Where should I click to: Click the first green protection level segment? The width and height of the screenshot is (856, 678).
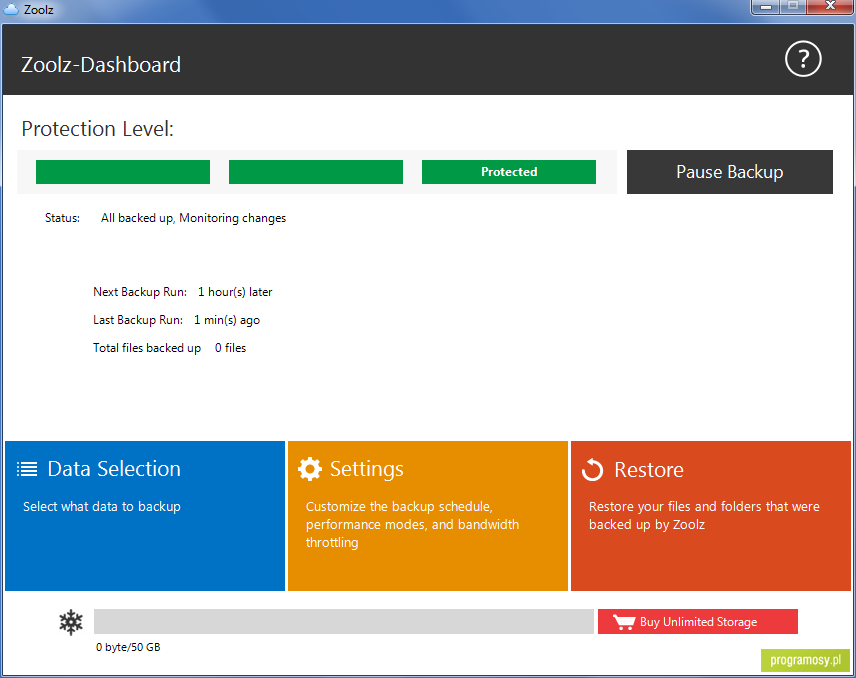point(123,172)
